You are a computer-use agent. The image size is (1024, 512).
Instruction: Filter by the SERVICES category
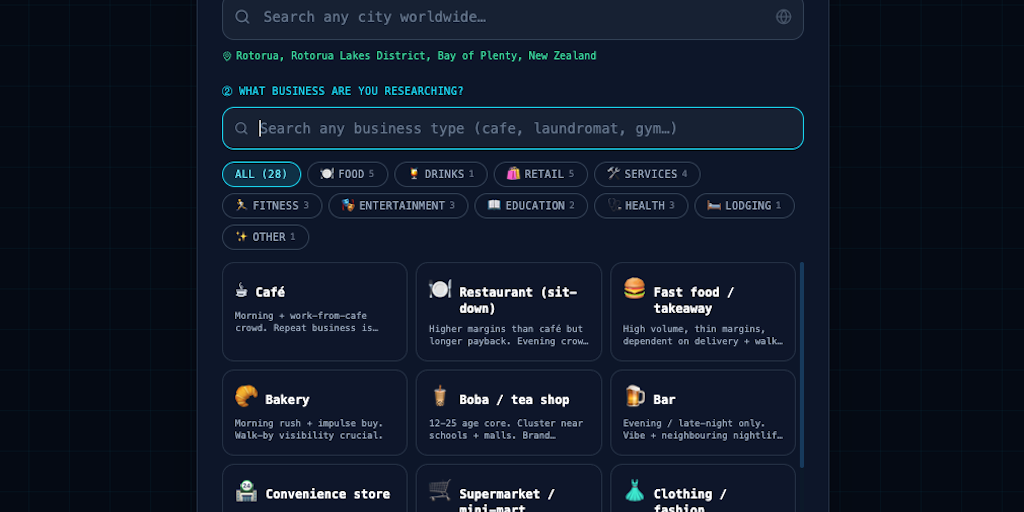point(647,174)
